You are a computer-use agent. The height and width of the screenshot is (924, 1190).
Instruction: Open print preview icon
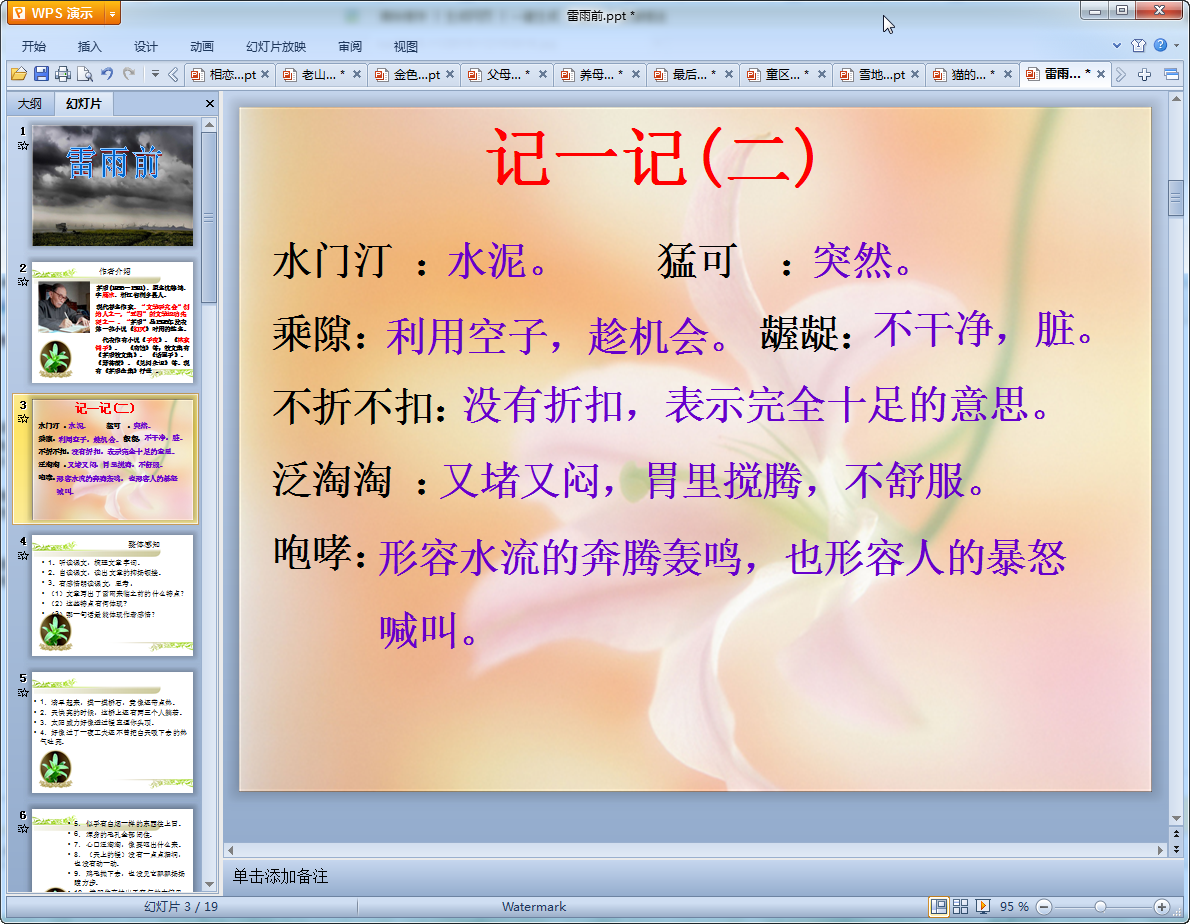[85, 74]
